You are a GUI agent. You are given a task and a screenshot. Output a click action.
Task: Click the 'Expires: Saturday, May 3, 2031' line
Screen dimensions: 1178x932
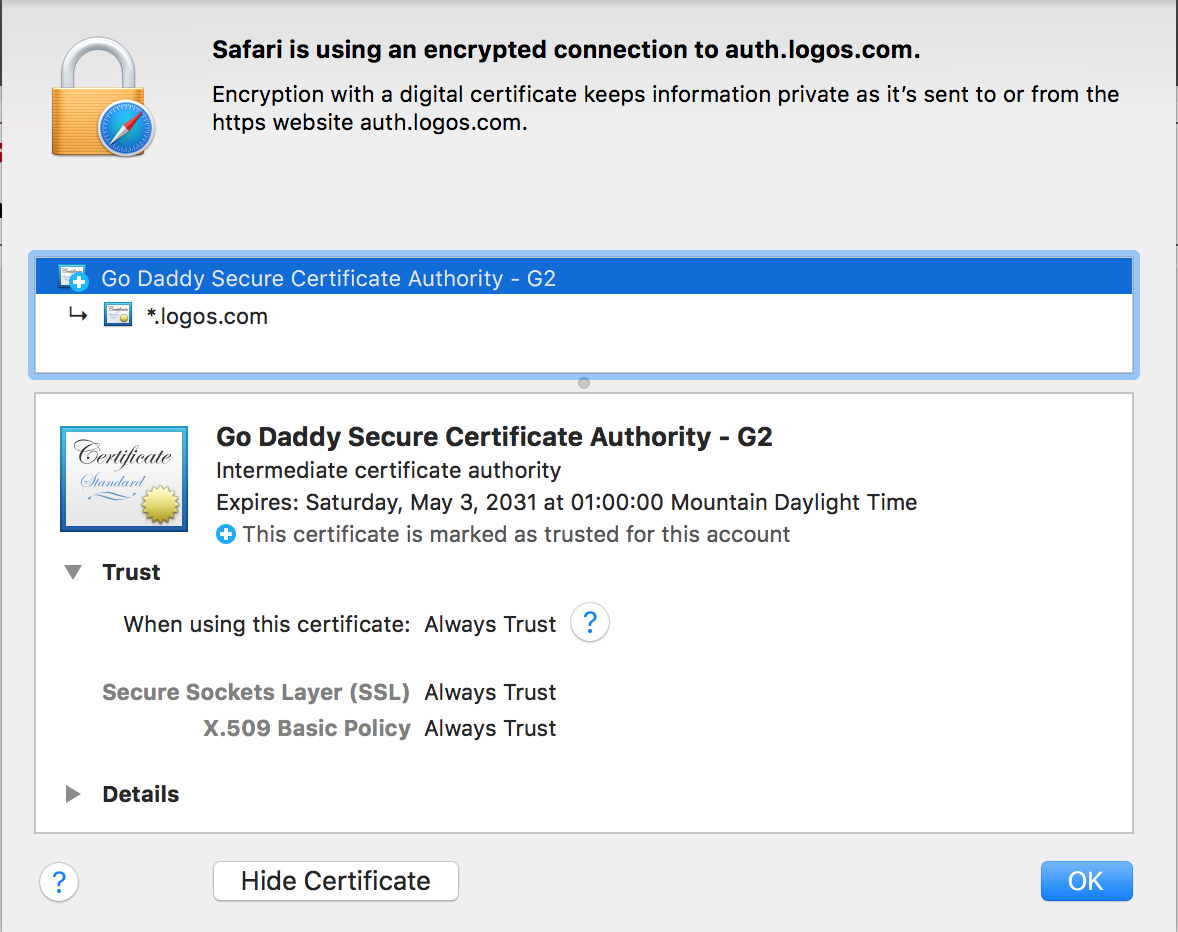[x=566, y=502]
